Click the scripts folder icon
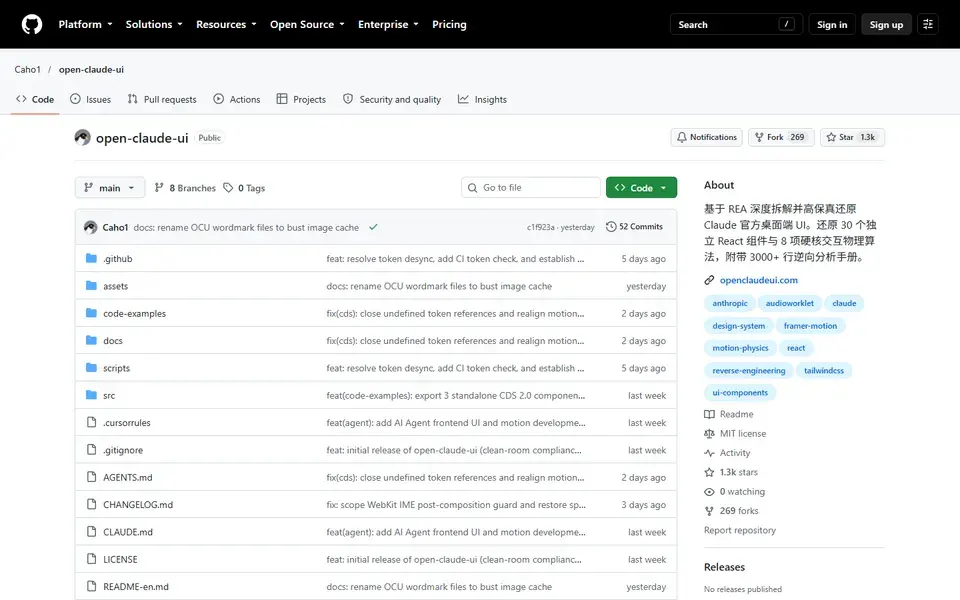The width and height of the screenshot is (960, 600). (91, 368)
